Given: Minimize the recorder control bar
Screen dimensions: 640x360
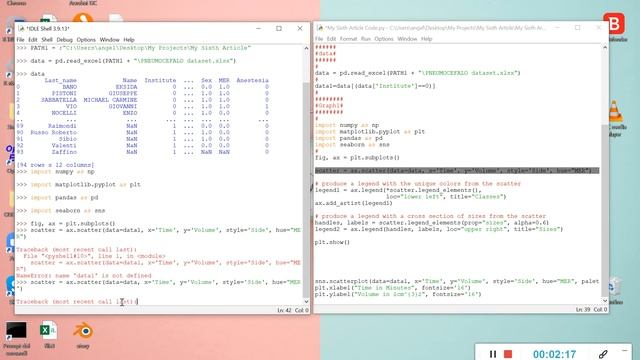Looking at the screenshot, I should 624,351.
